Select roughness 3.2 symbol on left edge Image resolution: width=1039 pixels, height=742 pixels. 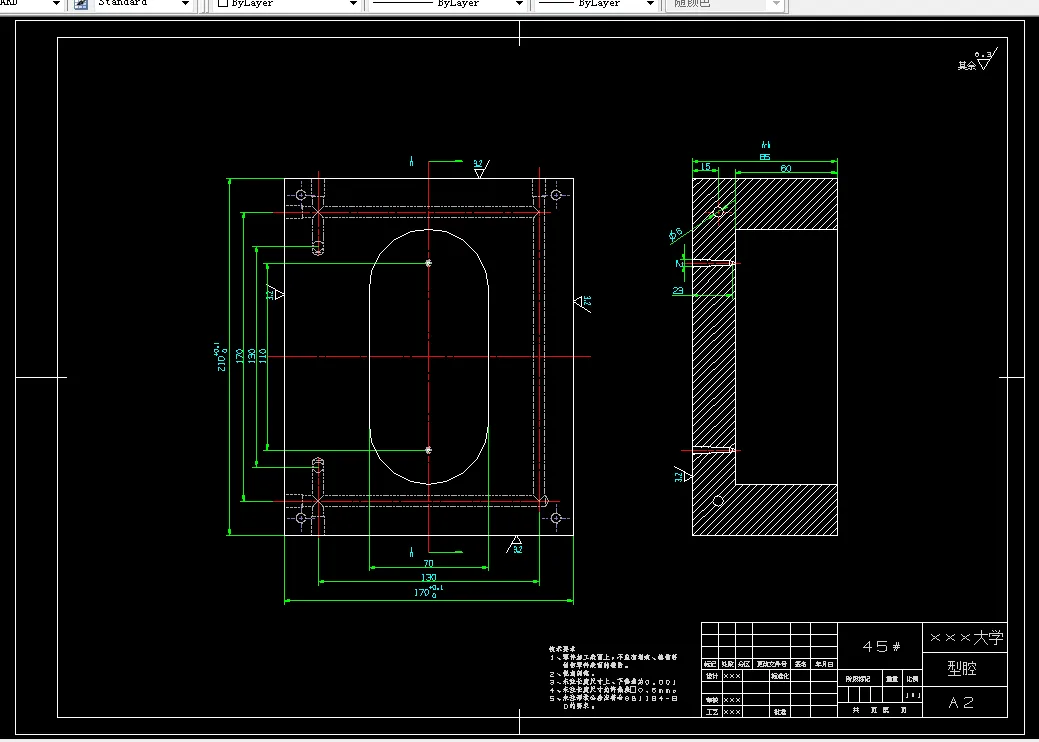(x=274, y=293)
